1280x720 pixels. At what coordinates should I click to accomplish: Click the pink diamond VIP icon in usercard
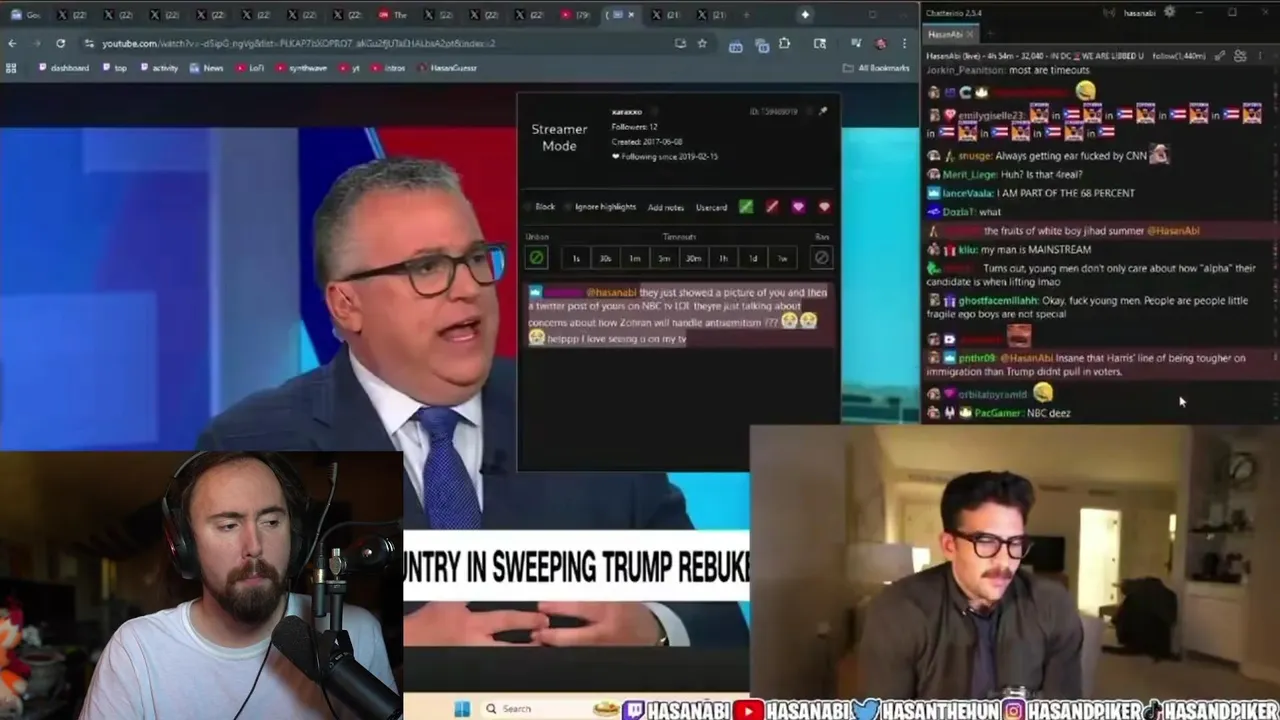pyautogui.click(x=798, y=207)
